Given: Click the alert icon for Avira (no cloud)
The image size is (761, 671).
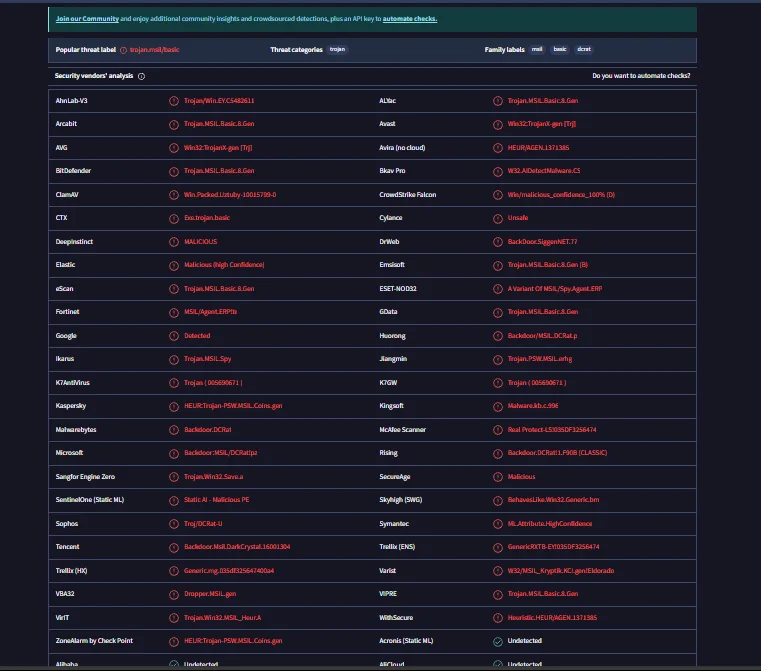Looking at the screenshot, I should coord(497,148).
